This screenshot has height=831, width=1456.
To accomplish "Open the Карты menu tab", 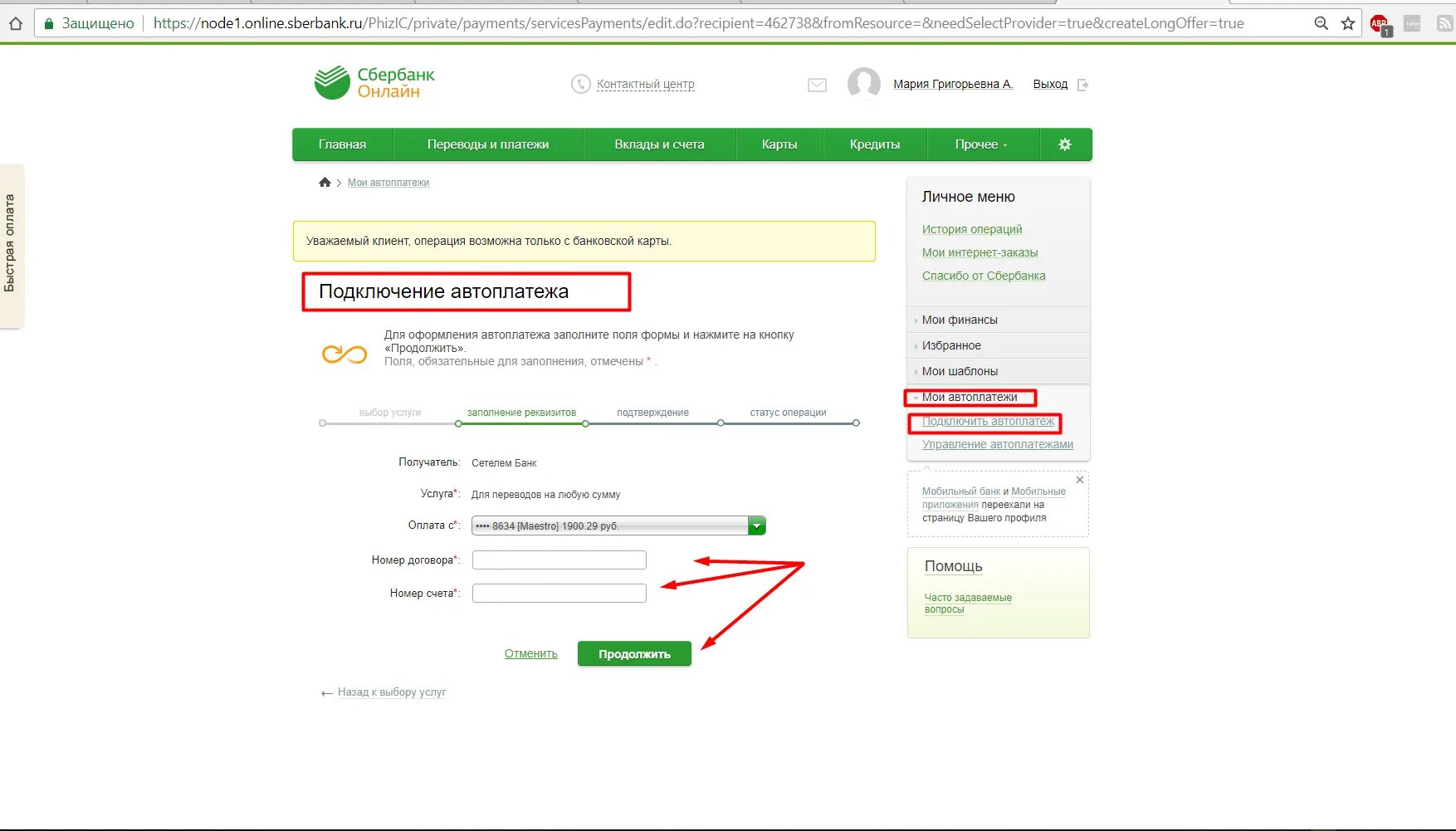I will pos(779,144).
